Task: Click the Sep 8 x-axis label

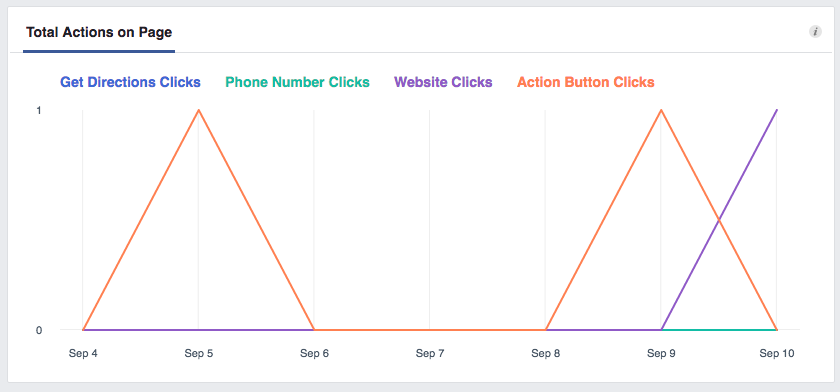Action: pos(546,353)
